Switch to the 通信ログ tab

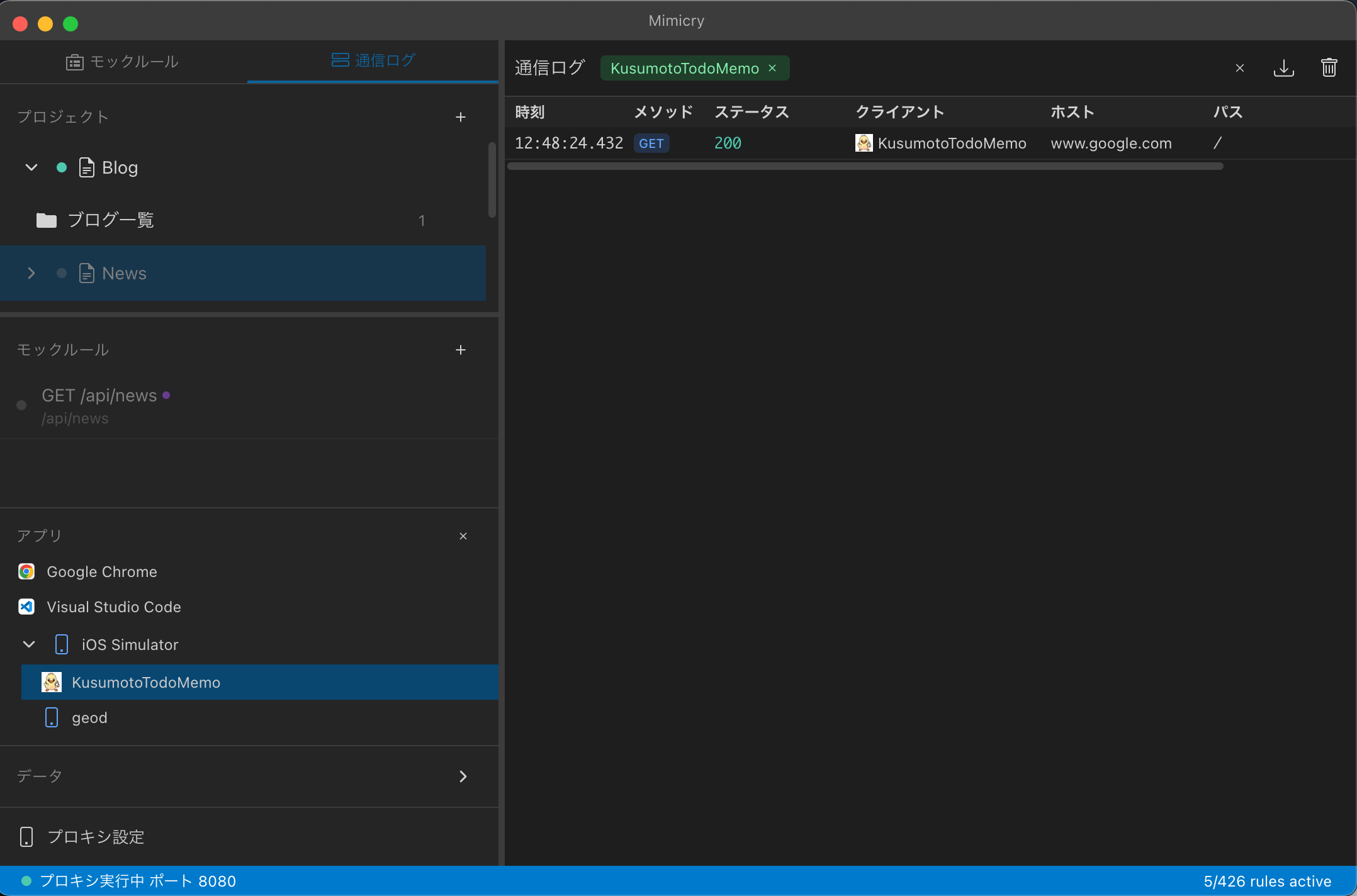(373, 60)
